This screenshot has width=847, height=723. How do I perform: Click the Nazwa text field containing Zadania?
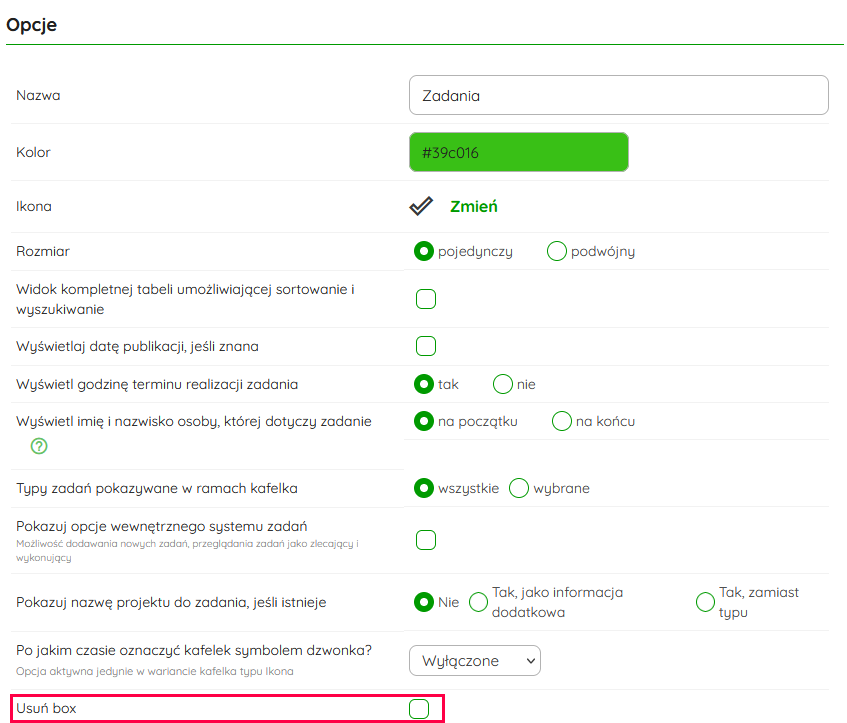click(x=618, y=96)
